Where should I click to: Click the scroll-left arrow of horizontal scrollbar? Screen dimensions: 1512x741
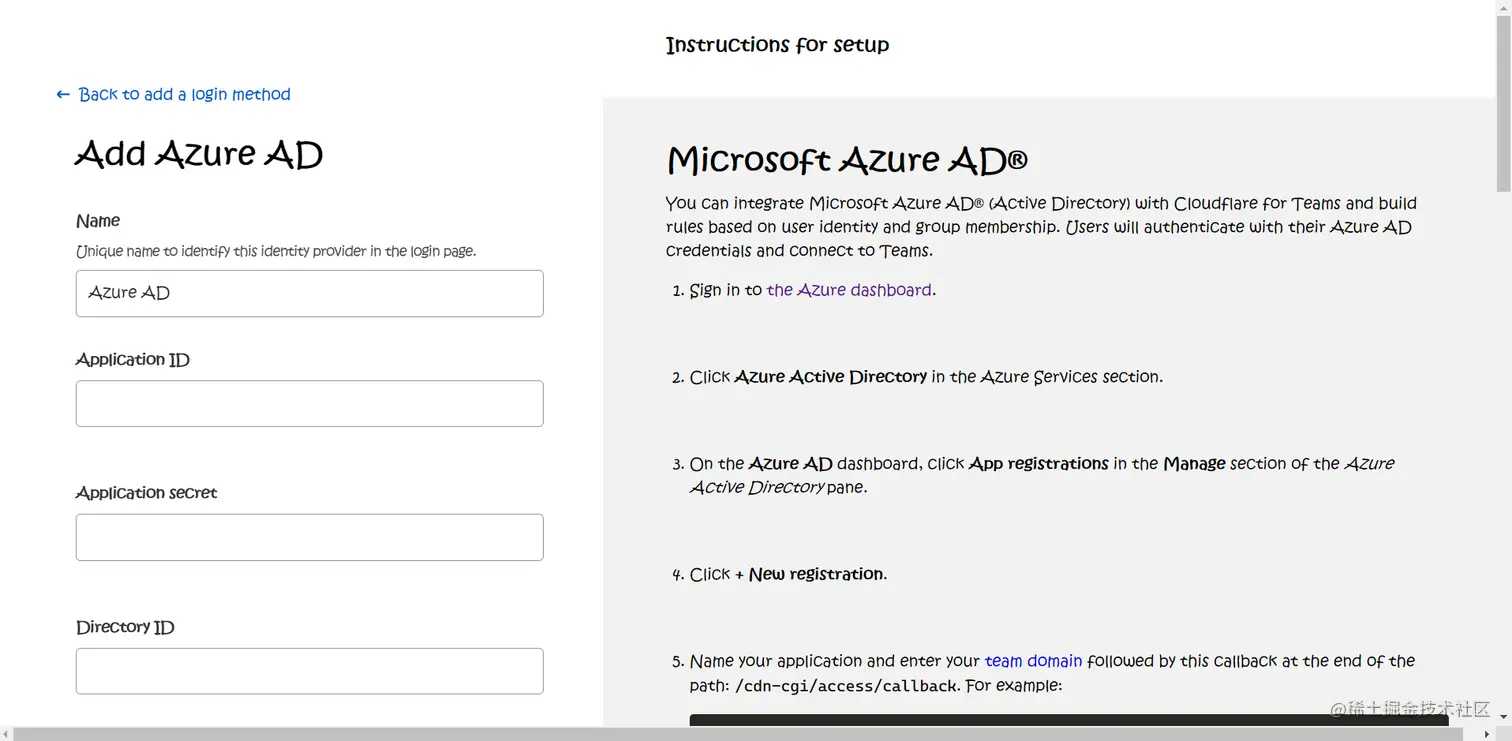coord(7,734)
